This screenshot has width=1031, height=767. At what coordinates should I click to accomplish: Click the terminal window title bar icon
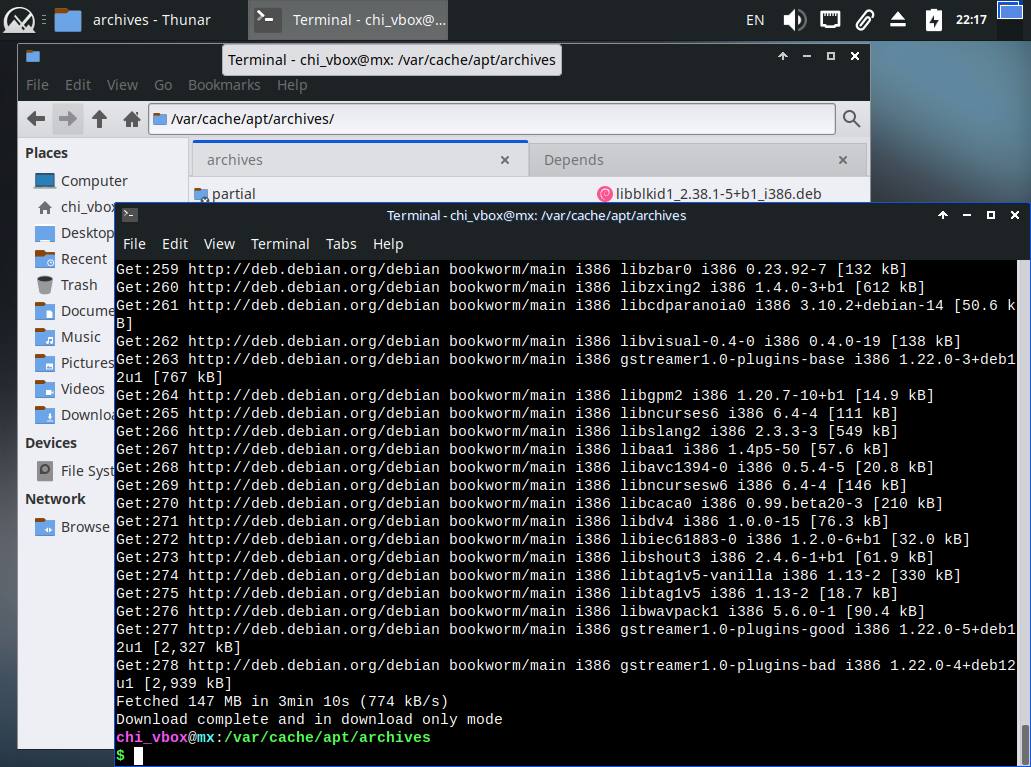click(130, 215)
